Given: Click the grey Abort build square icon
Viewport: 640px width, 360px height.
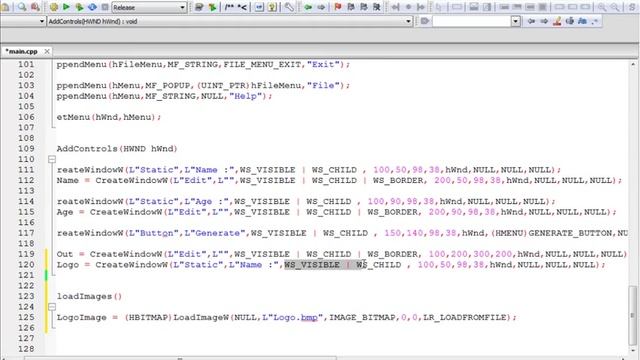Looking at the screenshot, I should [x=105, y=7].
